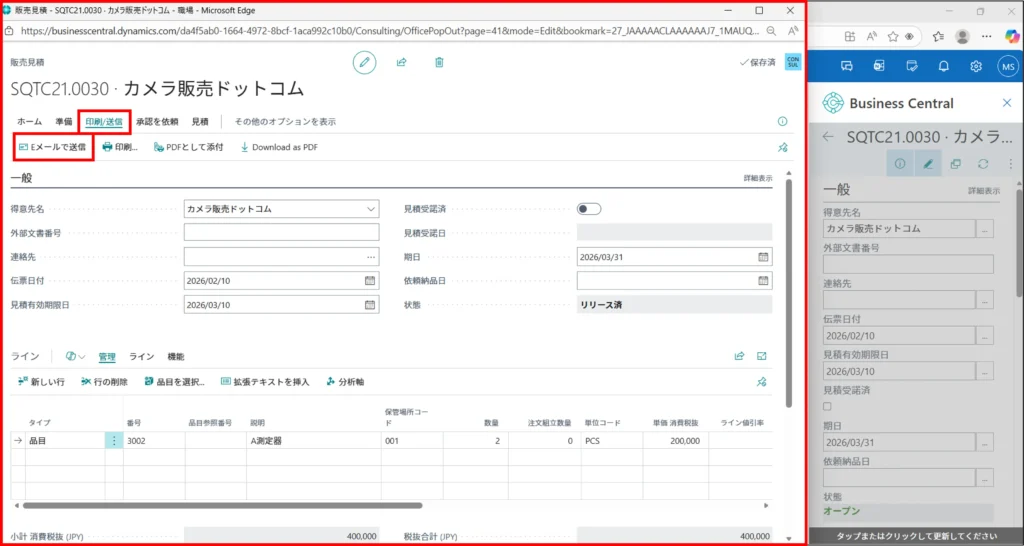Expand the 得意先名 dropdown
The height and width of the screenshot is (546, 1024).
pyautogui.click(x=371, y=209)
